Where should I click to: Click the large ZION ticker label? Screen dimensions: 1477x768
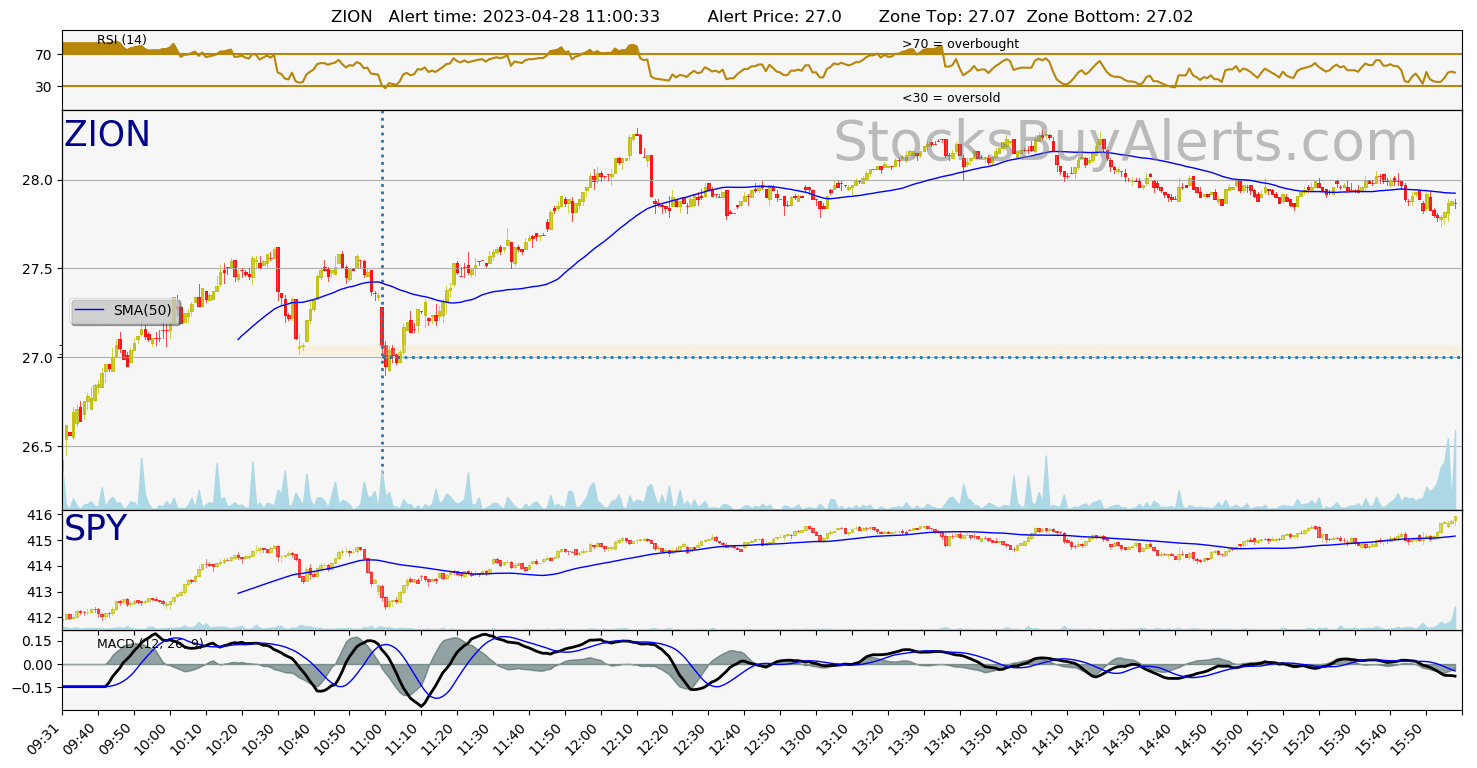(x=107, y=135)
